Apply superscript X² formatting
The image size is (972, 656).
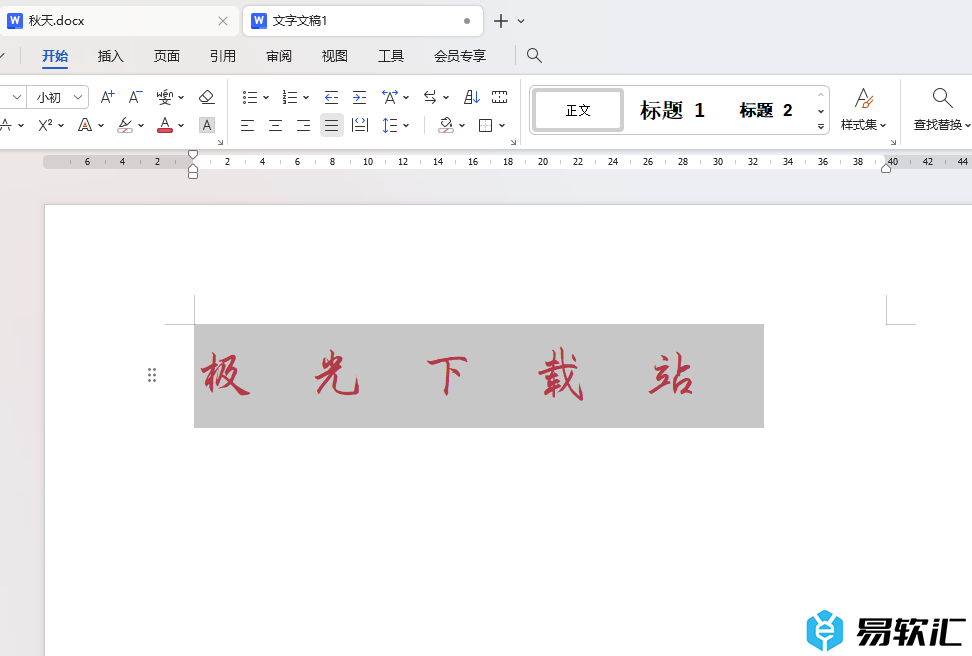point(45,125)
